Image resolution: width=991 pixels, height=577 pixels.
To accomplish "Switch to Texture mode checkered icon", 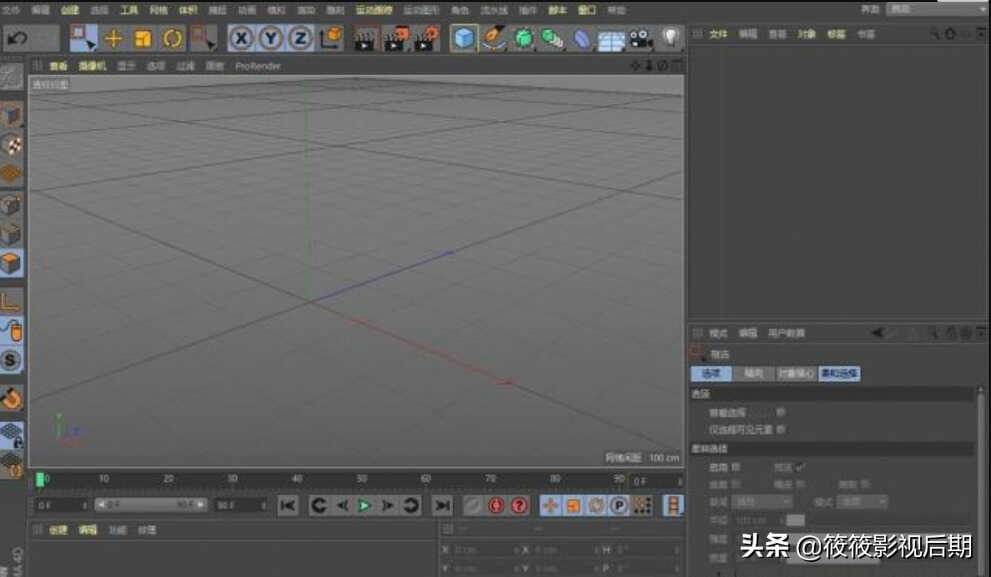I will pos(11,145).
